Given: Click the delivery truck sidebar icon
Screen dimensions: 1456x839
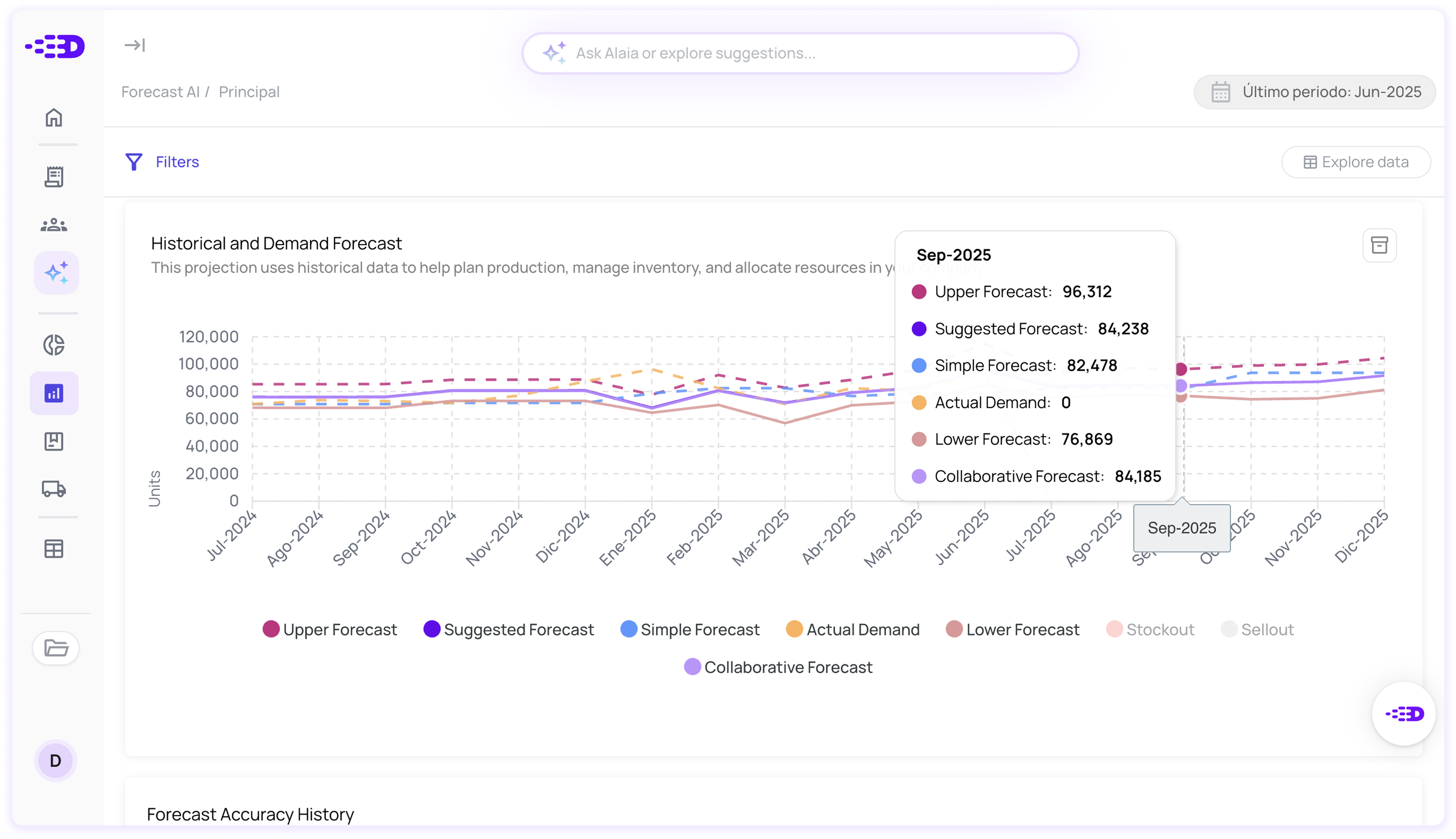Looking at the screenshot, I should click(x=54, y=489).
